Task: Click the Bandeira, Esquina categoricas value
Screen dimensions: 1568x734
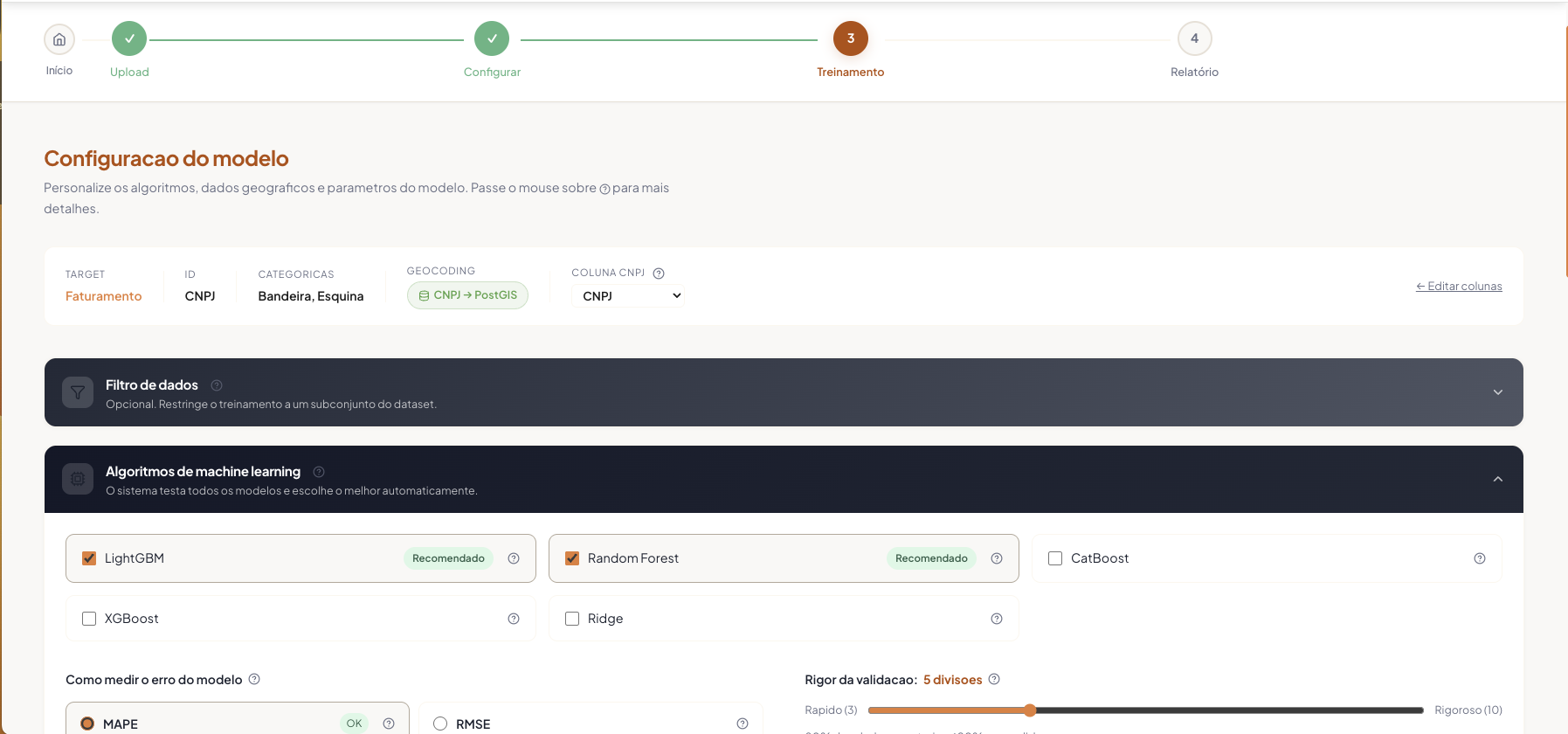Action: coord(311,296)
